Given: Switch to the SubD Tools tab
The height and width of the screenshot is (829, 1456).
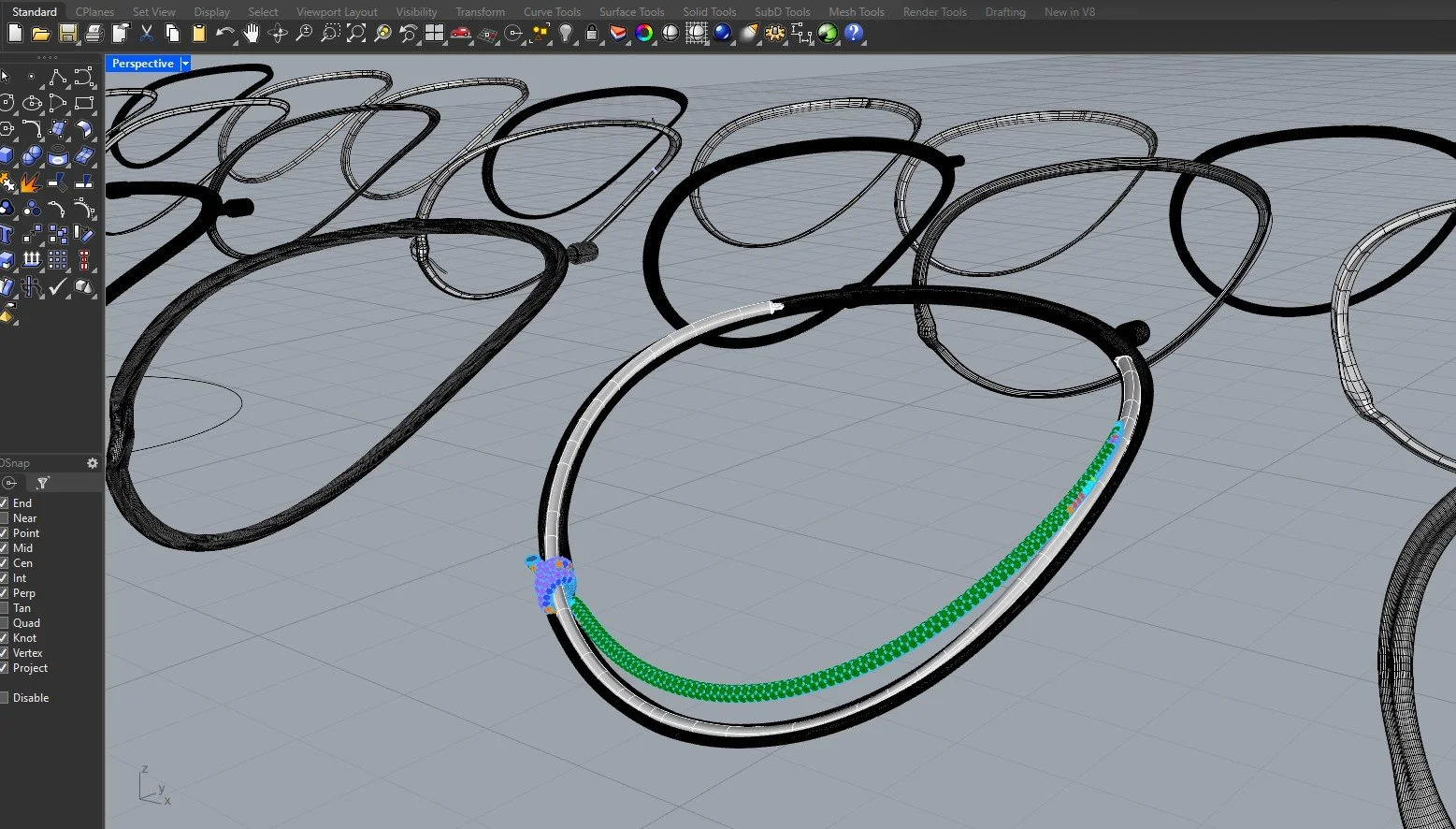Looking at the screenshot, I should (782, 11).
